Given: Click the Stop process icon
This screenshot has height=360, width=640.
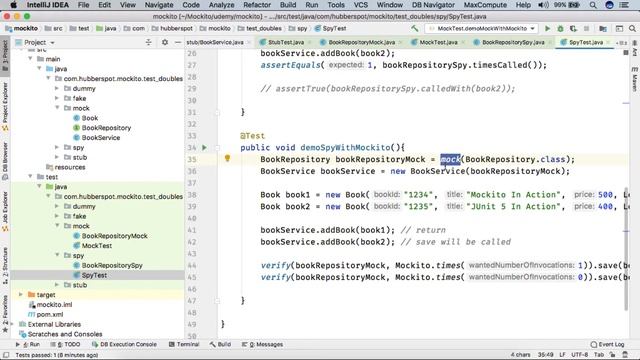Looking at the screenshot, I should click(x=587, y=29).
